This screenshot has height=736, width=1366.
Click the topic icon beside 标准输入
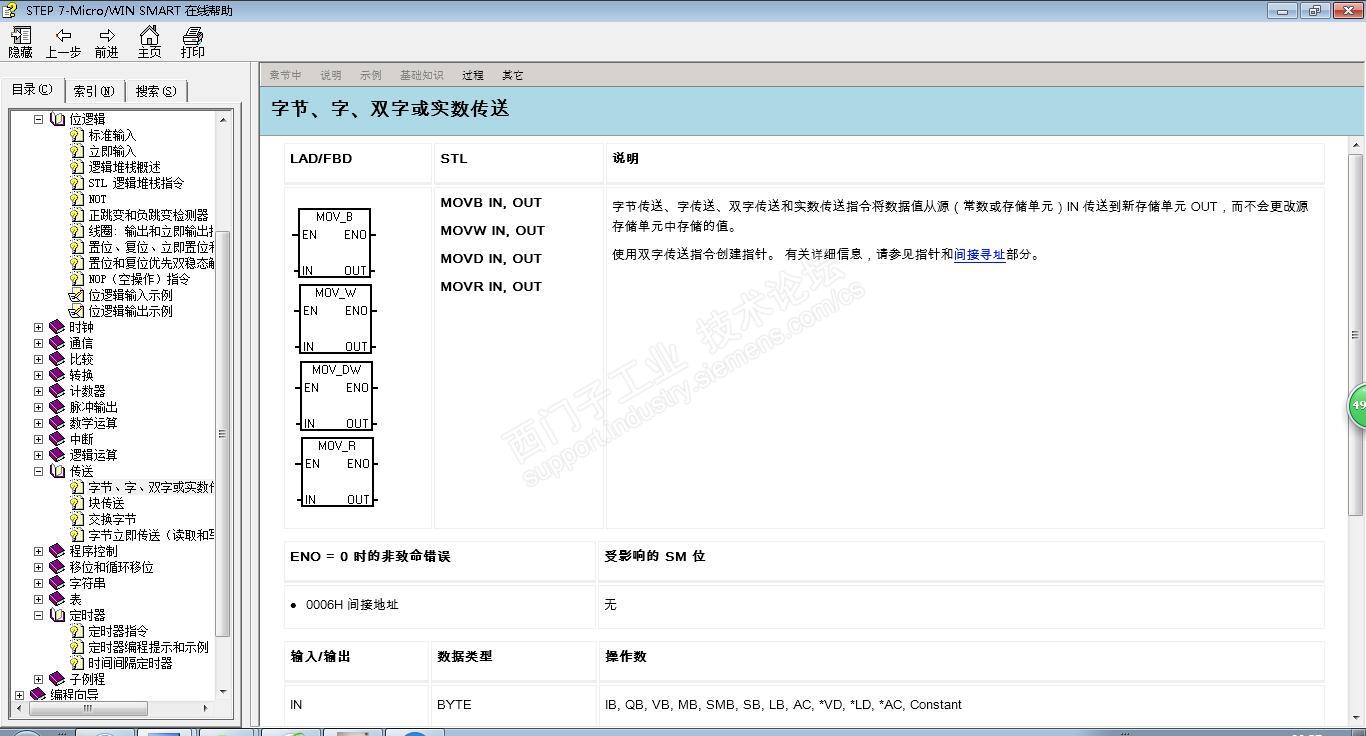pyautogui.click(x=77, y=135)
